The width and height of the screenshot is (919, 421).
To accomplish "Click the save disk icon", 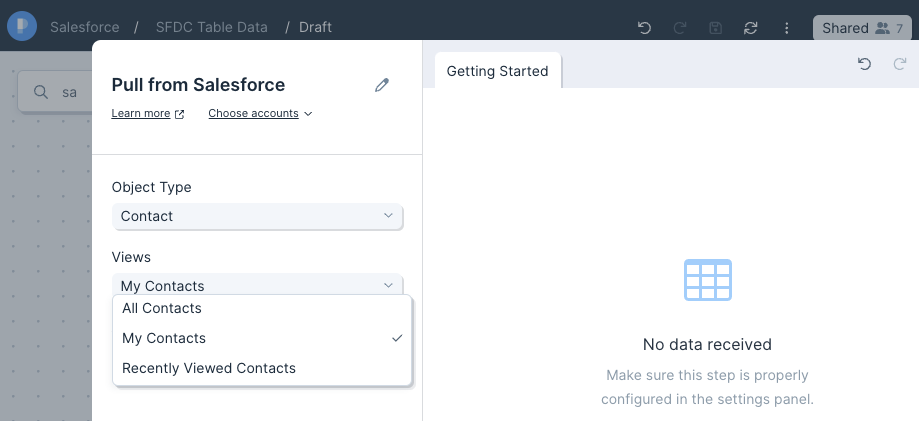I will point(715,28).
